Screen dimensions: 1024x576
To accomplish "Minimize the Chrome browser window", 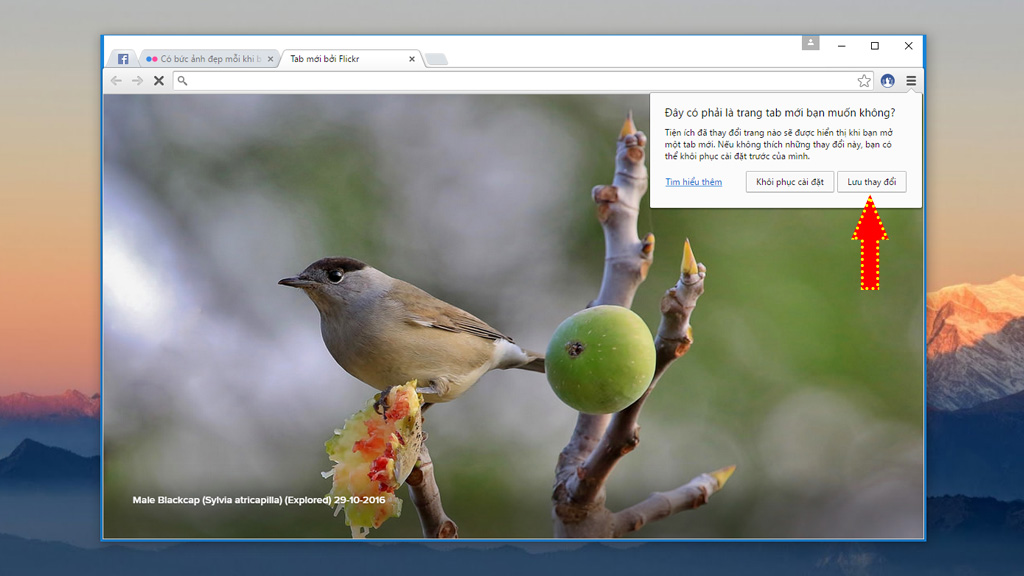I will (x=842, y=46).
